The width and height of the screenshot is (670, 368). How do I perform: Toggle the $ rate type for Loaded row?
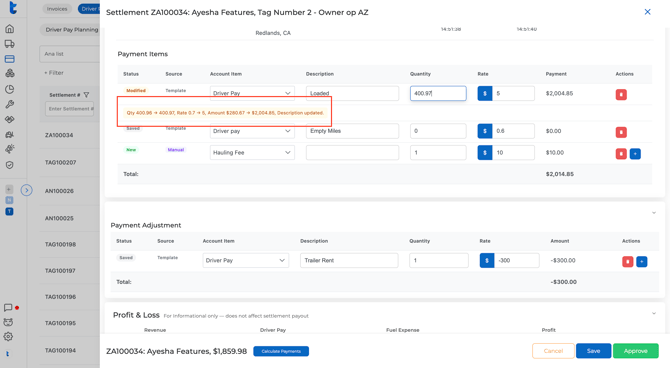(x=485, y=93)
